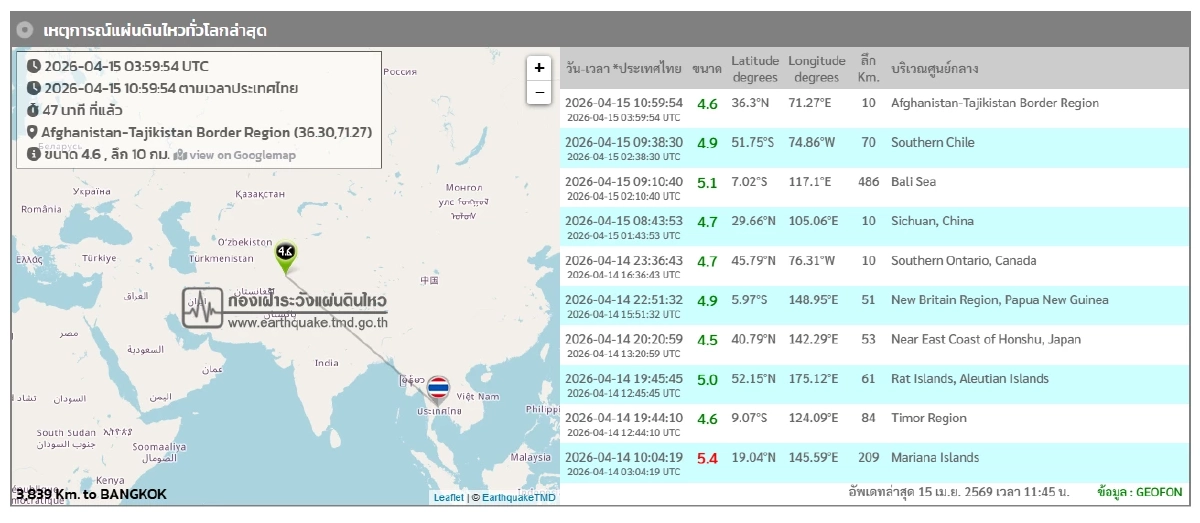Screen dimensions: 1200x523
Task: Click the 'Longitude degrees' column header
Action: coord(817,69)
